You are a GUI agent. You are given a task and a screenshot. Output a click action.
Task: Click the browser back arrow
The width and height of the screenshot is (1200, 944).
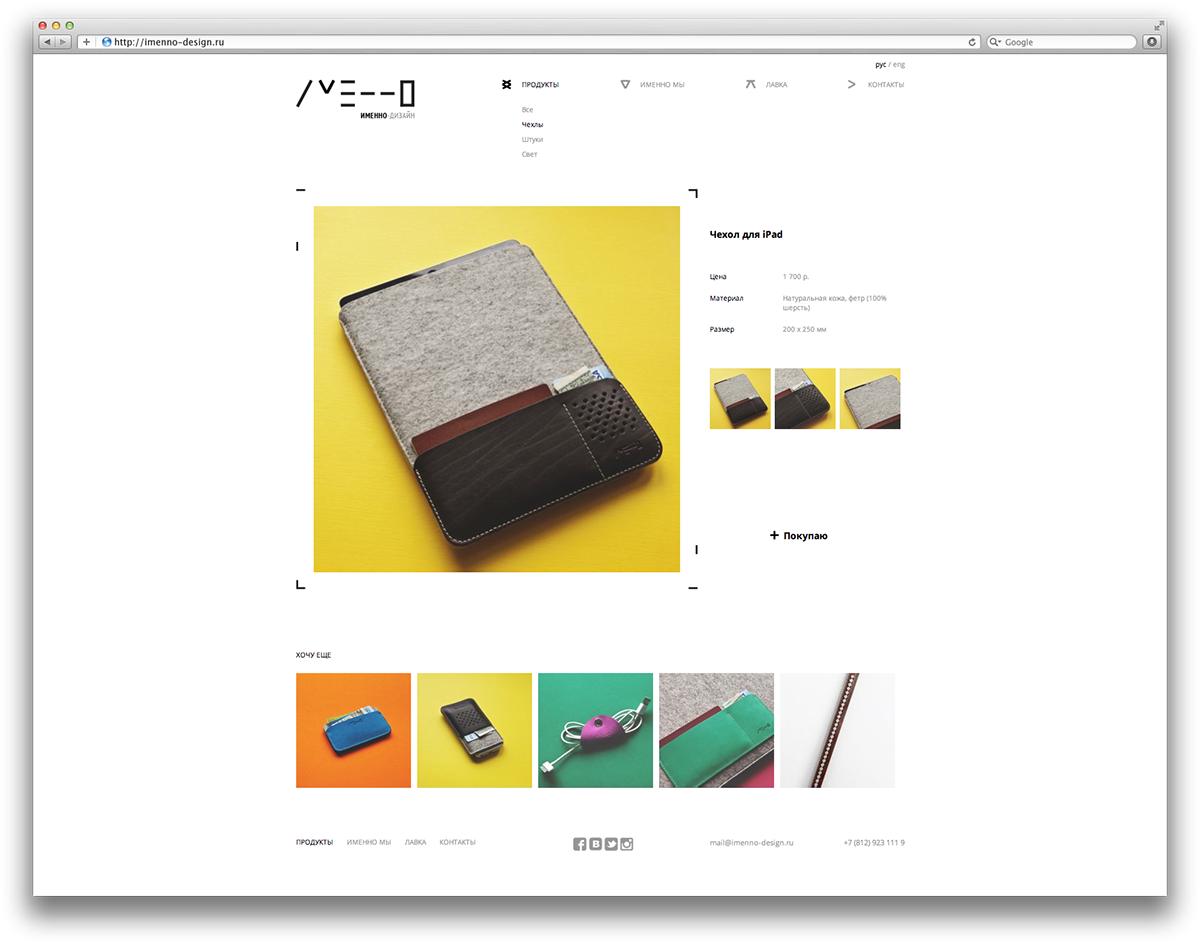pos(47,42)
